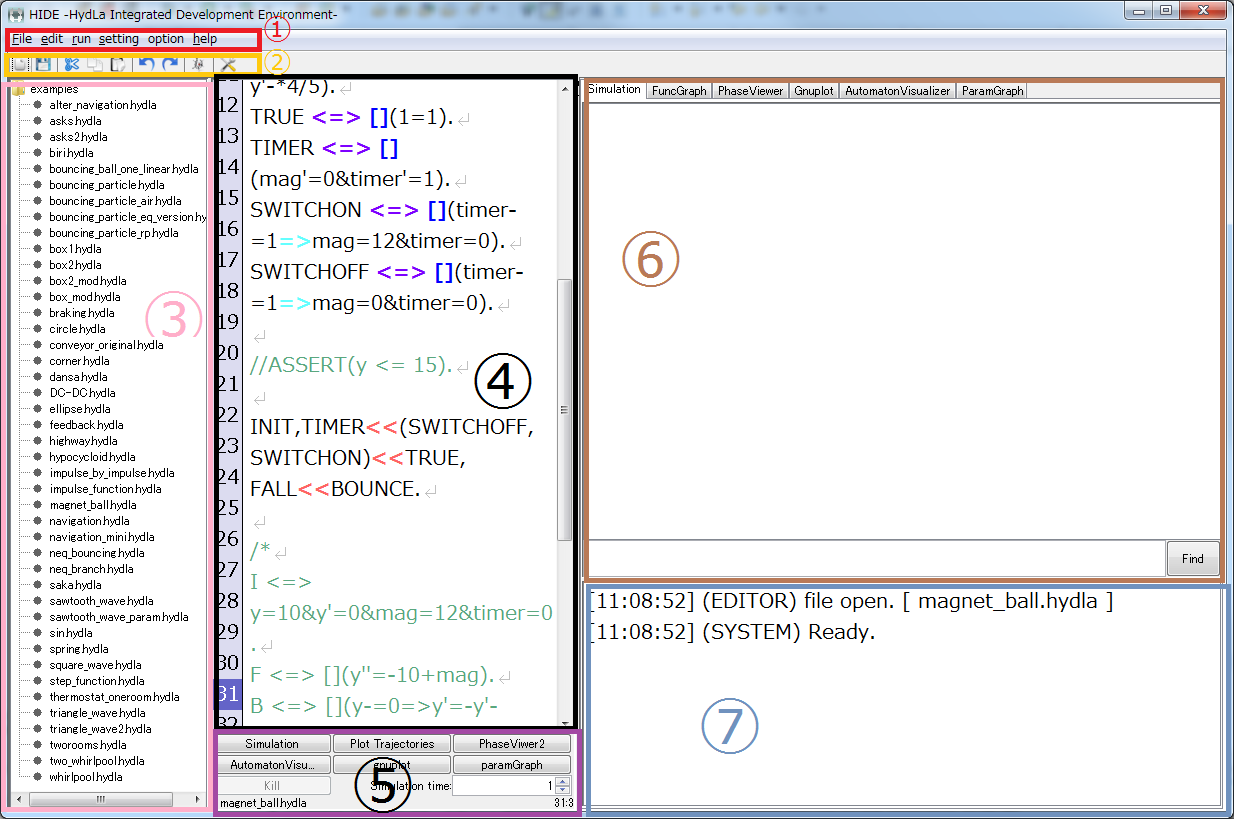
Task: Undo last edit with the undo arrow
Action: click(x=147, y=64)
